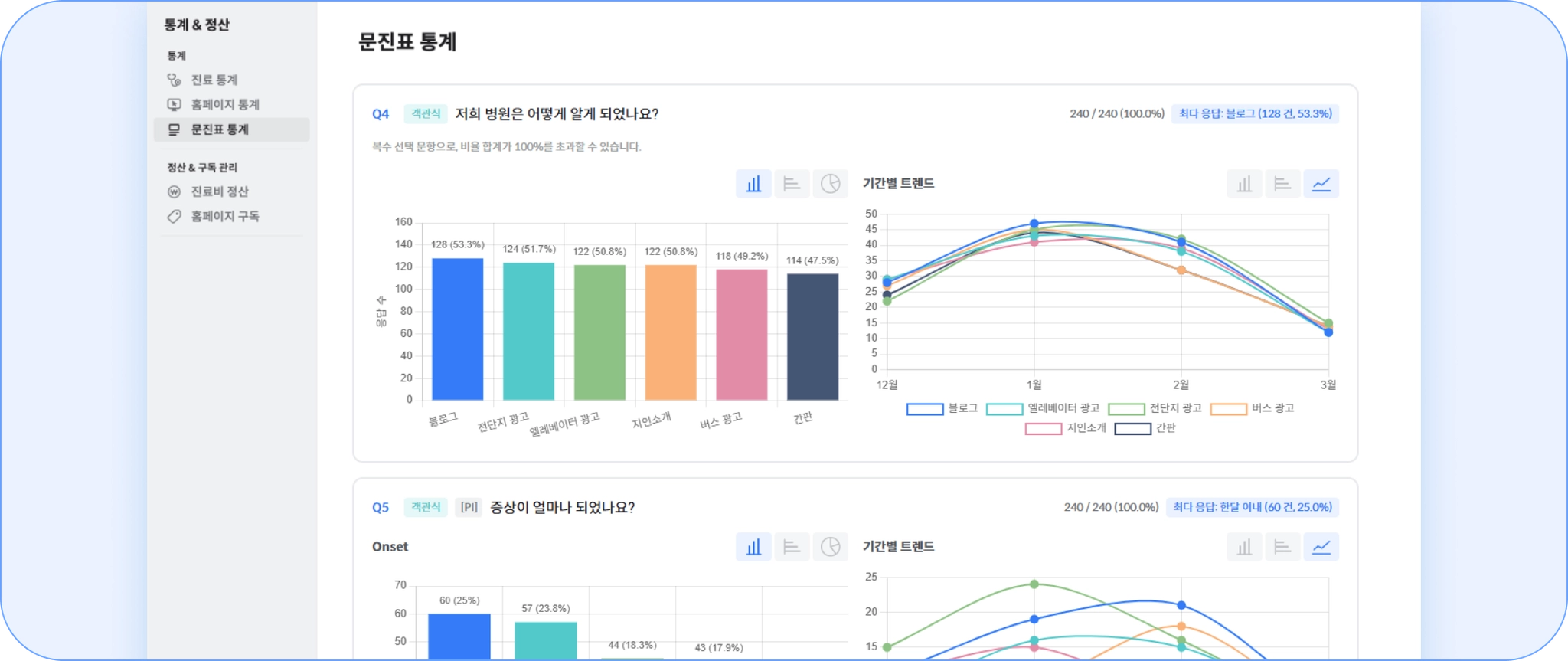Click the 118 (49.2%) bar value label
1568x661 pixels.
(x=742, y=256)
